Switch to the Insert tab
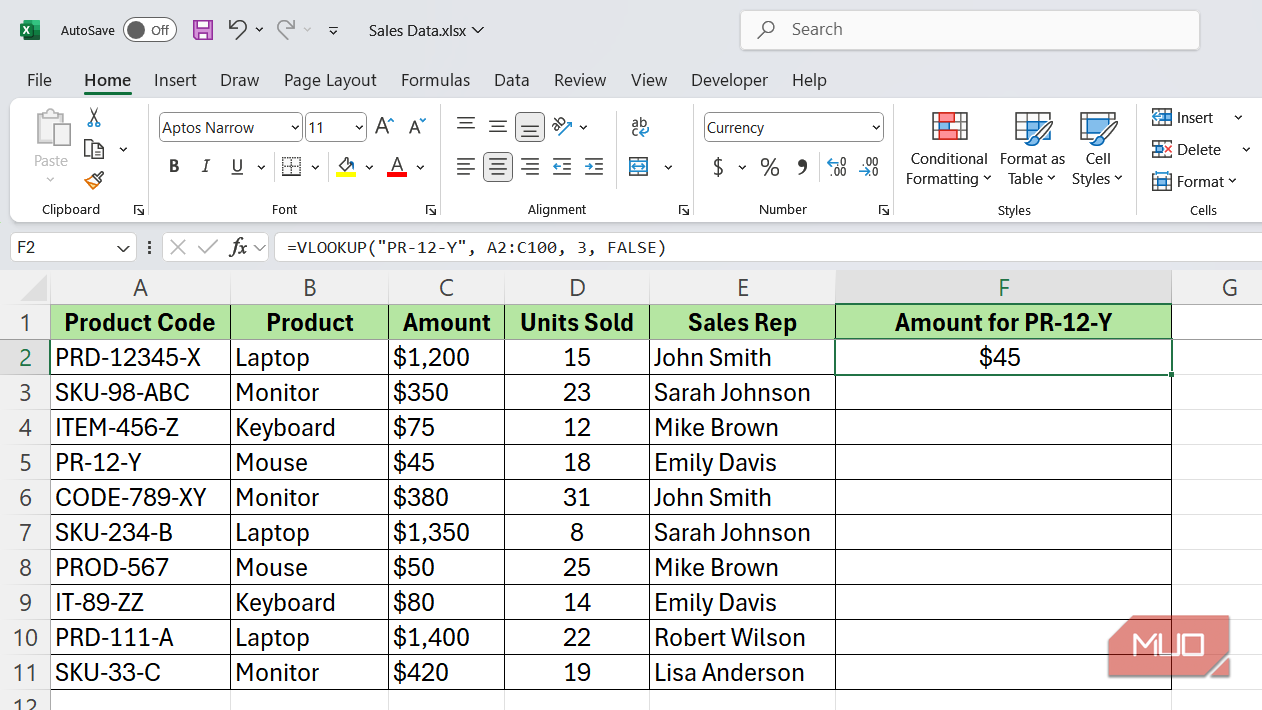Screen dimensions: 1262x710 pos(175,80)
